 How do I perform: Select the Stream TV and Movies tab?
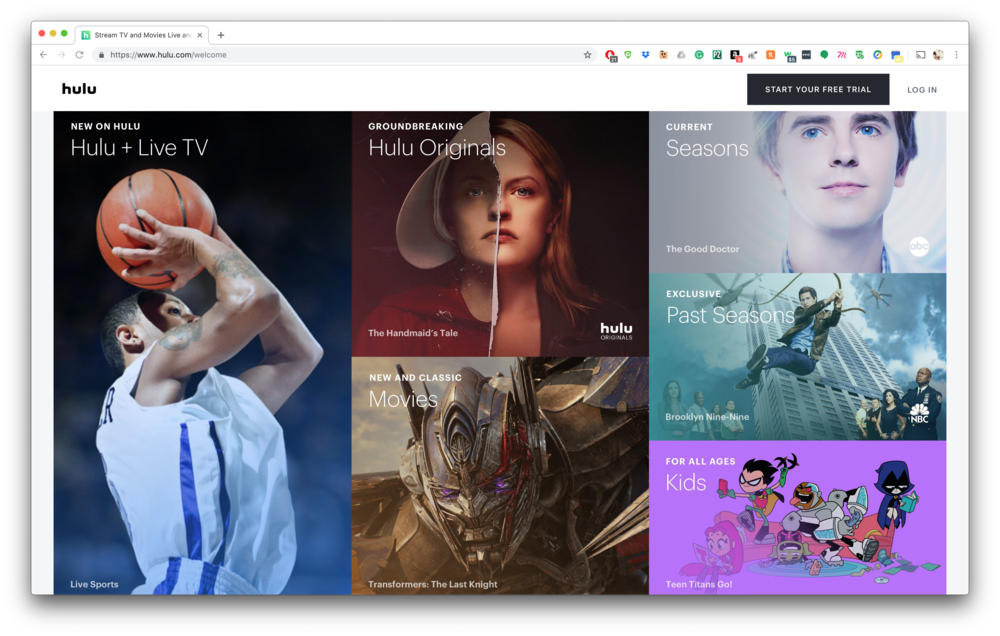pos(142,35)
